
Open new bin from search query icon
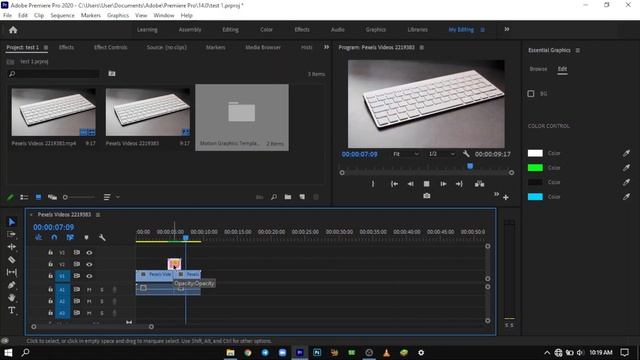[112, 73]
